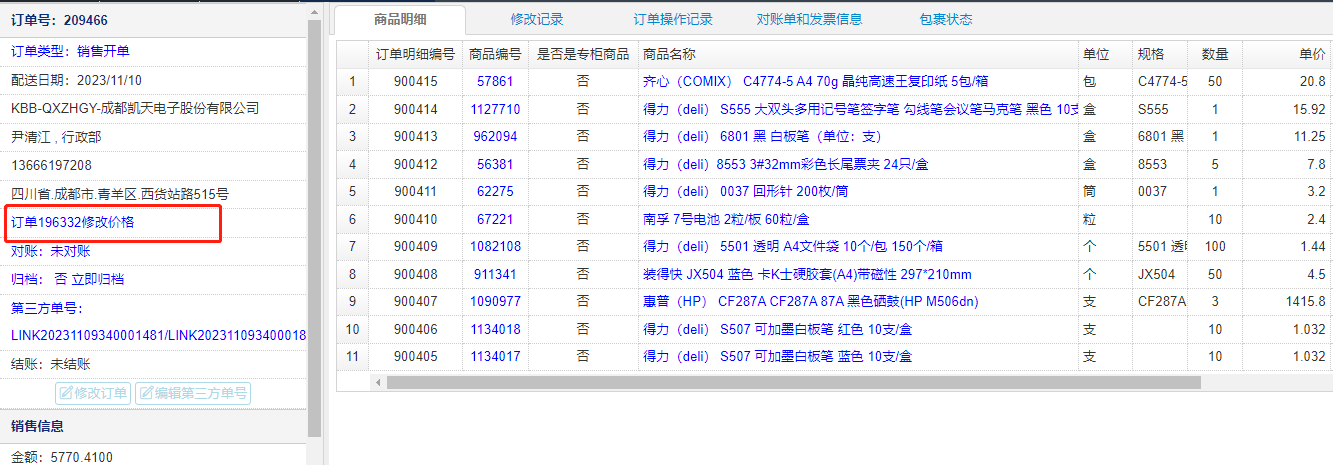Open product code 57861

tap(495, 81)
